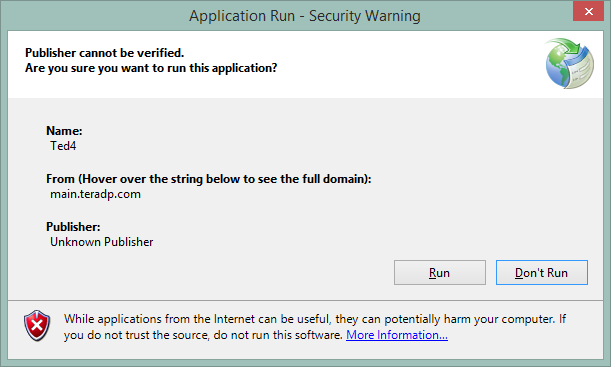Click the red shield warning icon
This screenshot has width=611, height=367.
click(37, 325)
